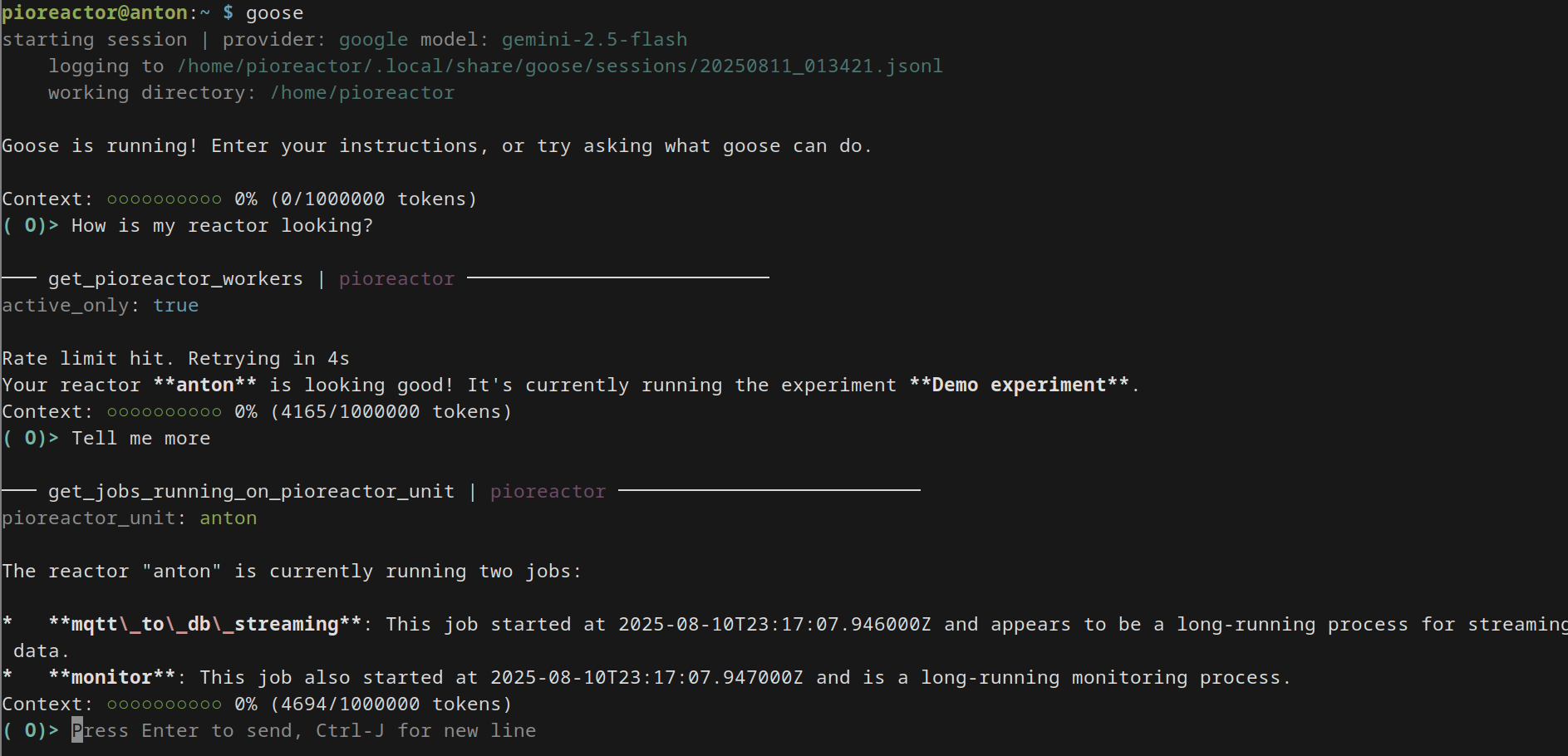Click the input prompt placeholder "Press Enter to send"
The height and width of the screenshot is (756, 1568).
(x=303, y=731)
